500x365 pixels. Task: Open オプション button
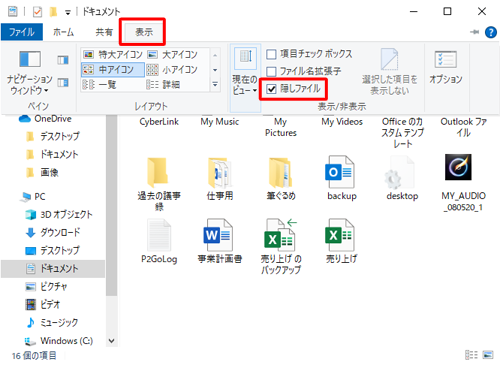446,67
